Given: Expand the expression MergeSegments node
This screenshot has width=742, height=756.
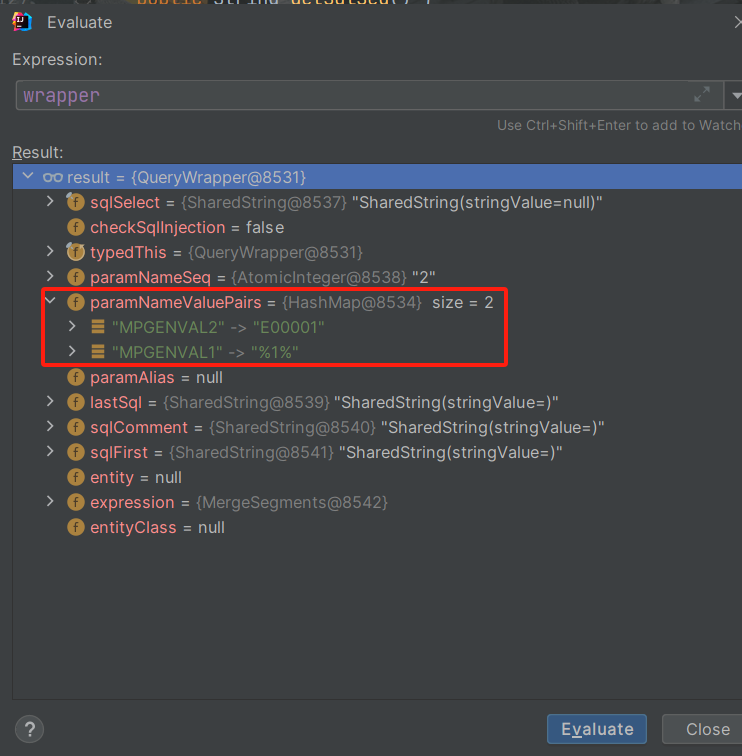Looking at the screenshot, I should (x=50, y=501).
